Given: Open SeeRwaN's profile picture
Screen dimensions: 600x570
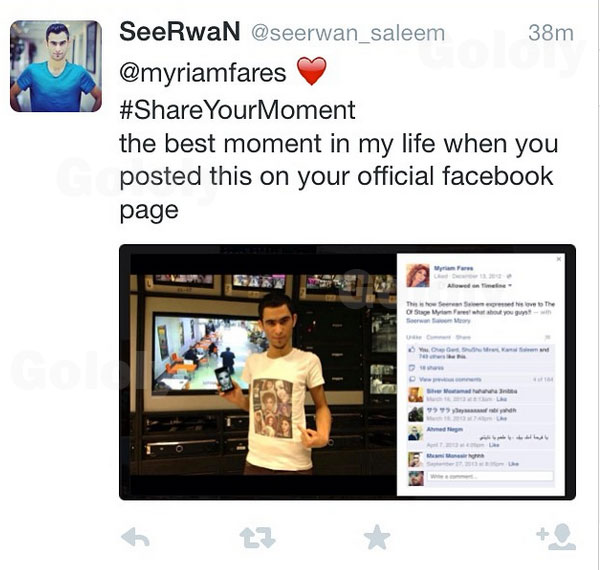Looking at the screenshot, I should (x=56, y=66).
